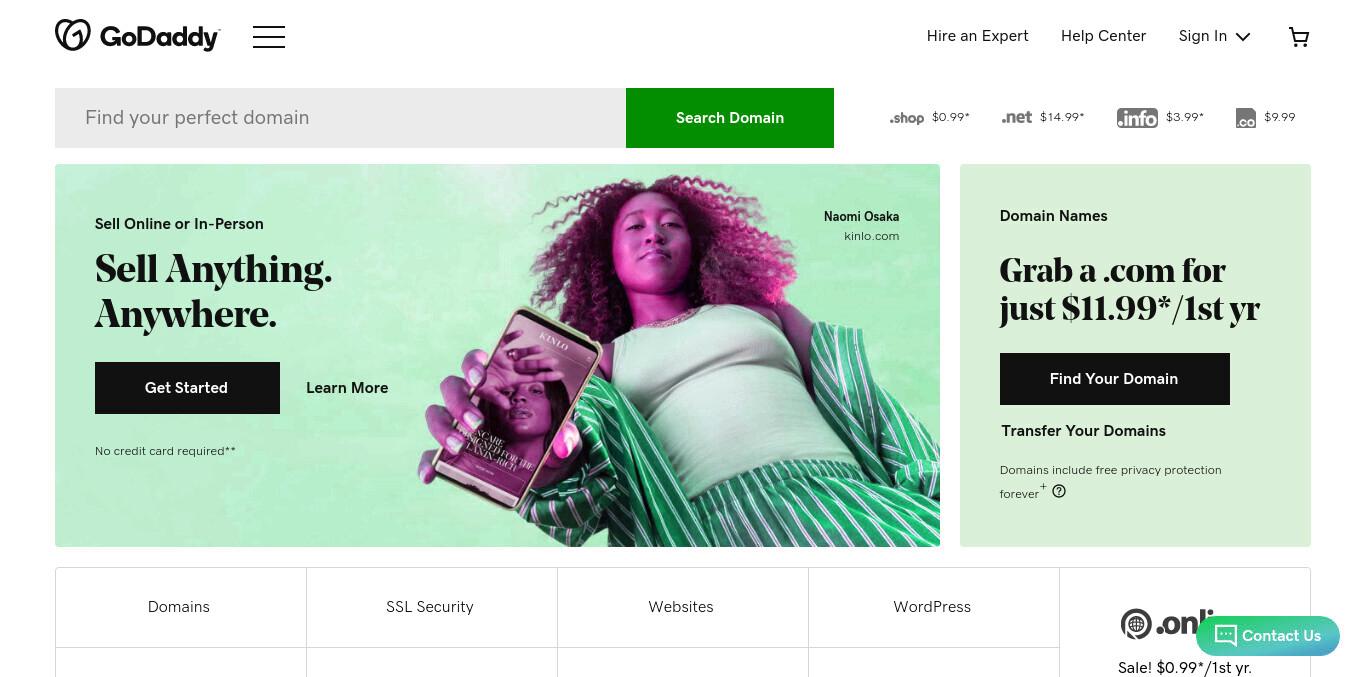Image resolution: width=1366 pixels, height=677 pixels.
Task: Click the Search Domain button
Action: tap(730, 118)
